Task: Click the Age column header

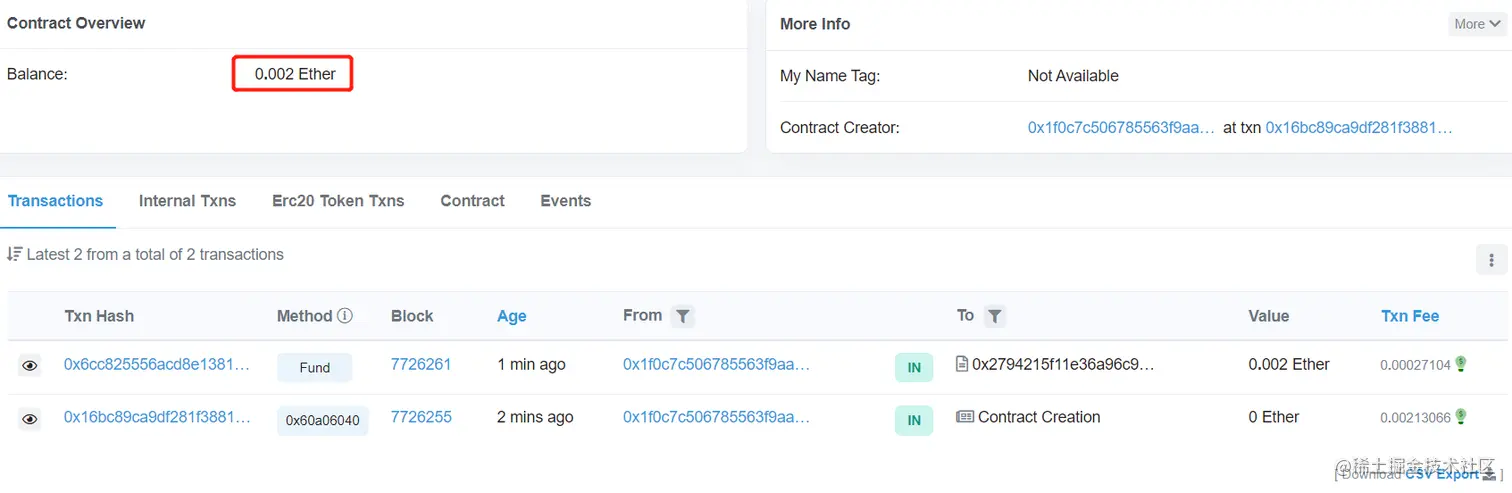Action: click(512, 316)
